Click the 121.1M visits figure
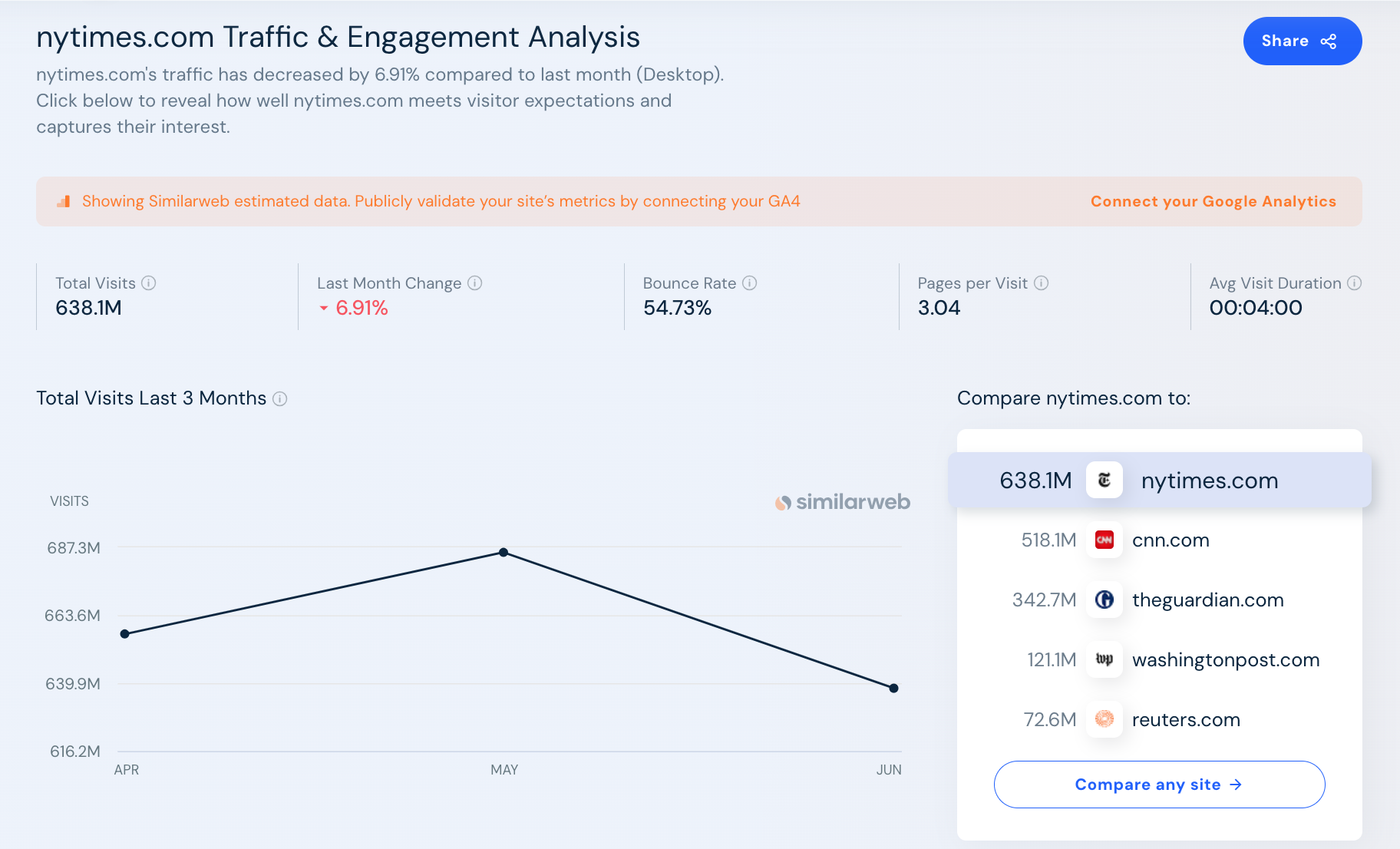Viewport: 1400px width, 849px height. pyautogui.click(x=1052, y=660)
